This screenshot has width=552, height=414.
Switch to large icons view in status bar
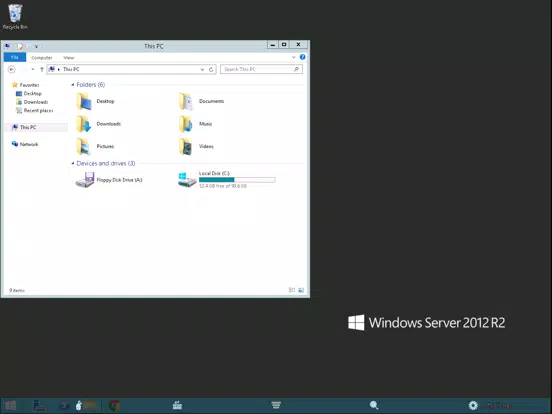click(301, 290)
